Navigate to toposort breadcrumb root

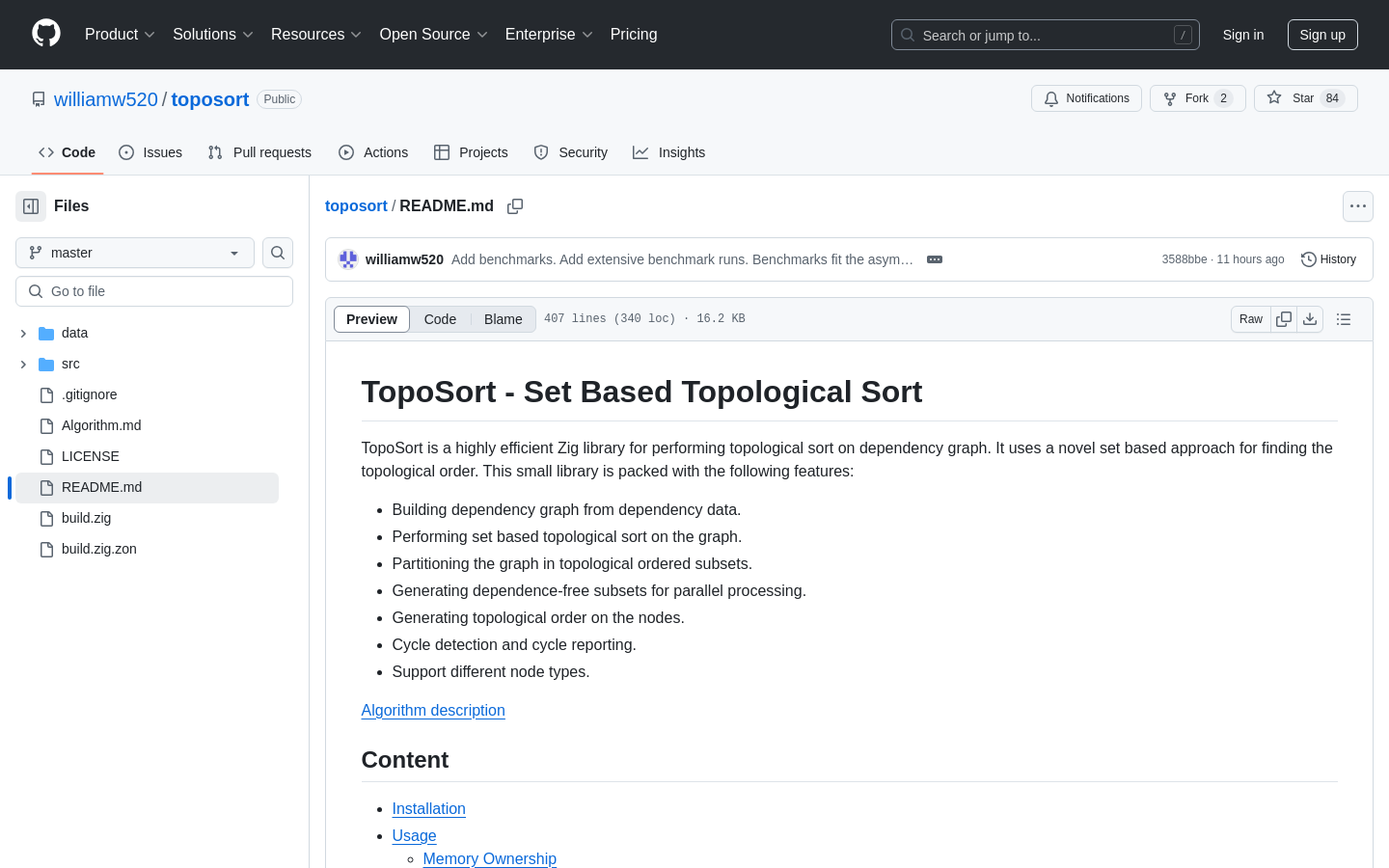pyautogui.click(x=356, y=206)
